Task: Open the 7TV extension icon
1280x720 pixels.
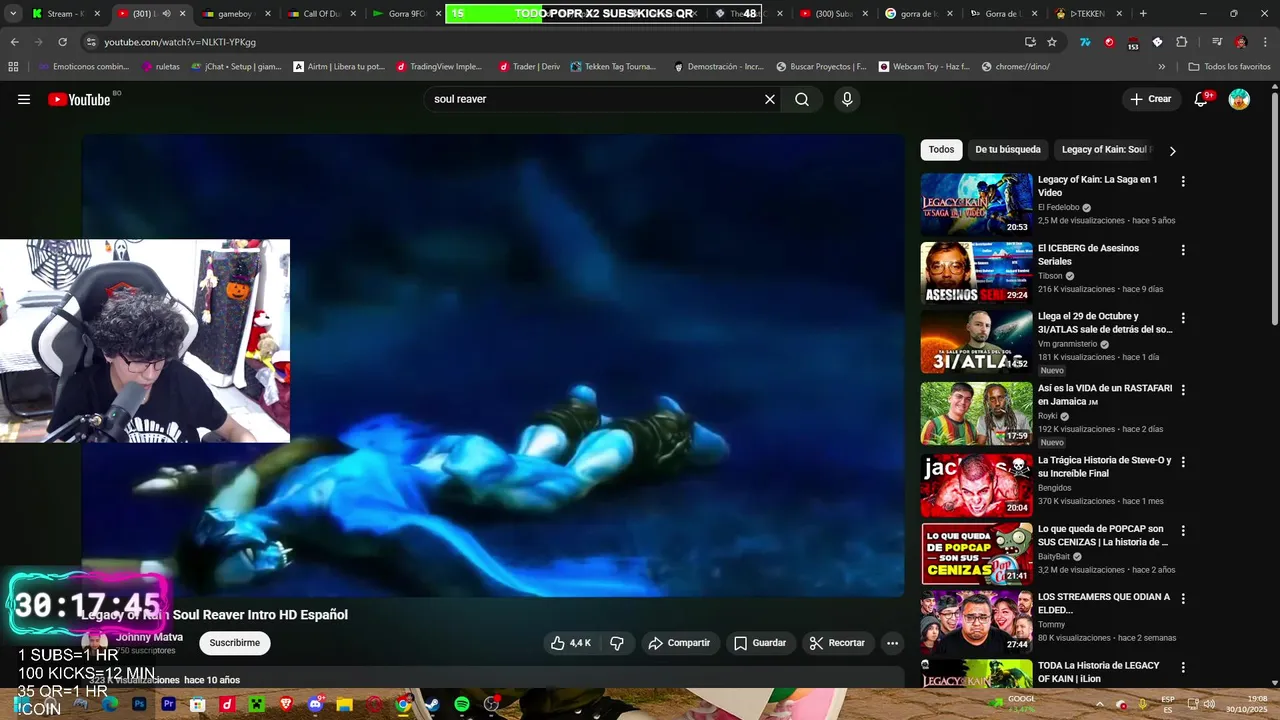Action: click(1085, 42)
